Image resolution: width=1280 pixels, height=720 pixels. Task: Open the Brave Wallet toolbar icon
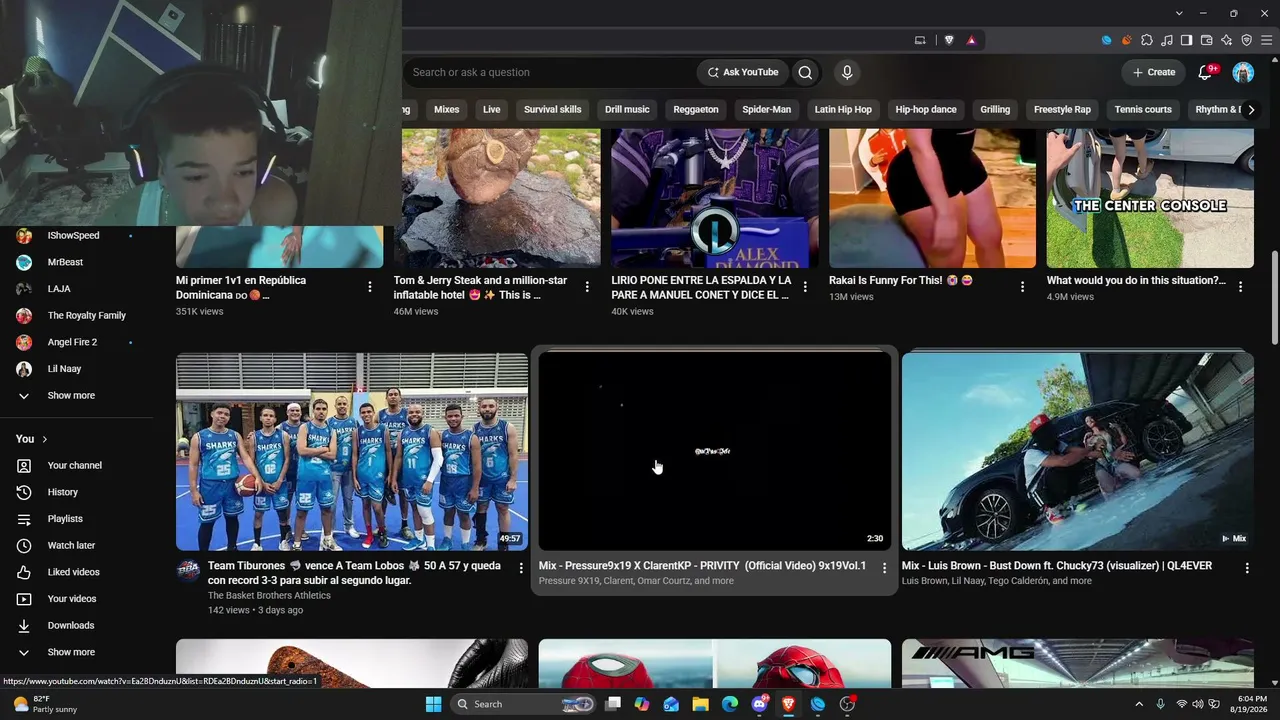point(1207,40)
